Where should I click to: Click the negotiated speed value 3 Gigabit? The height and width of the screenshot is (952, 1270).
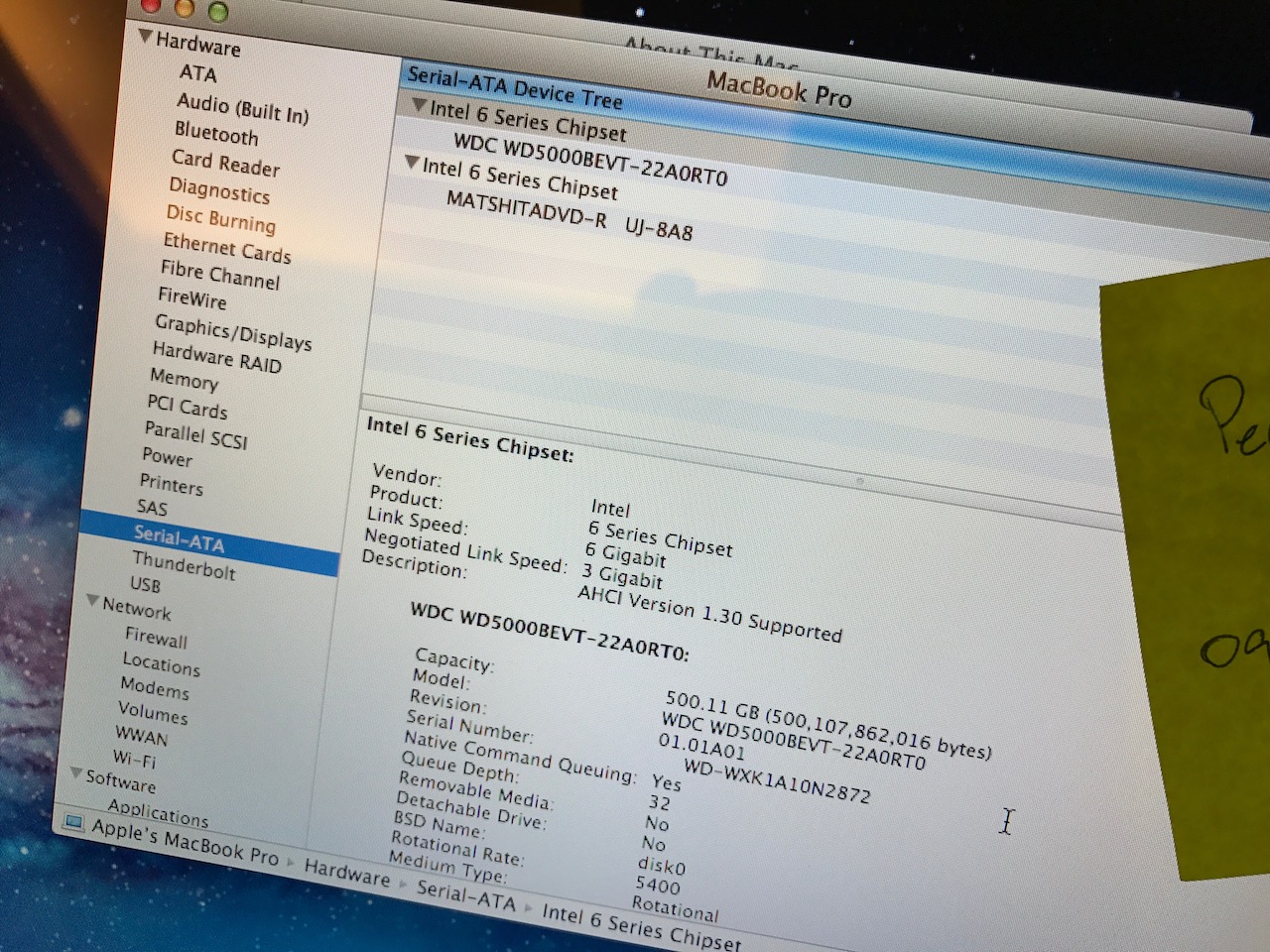pos(621,575)
